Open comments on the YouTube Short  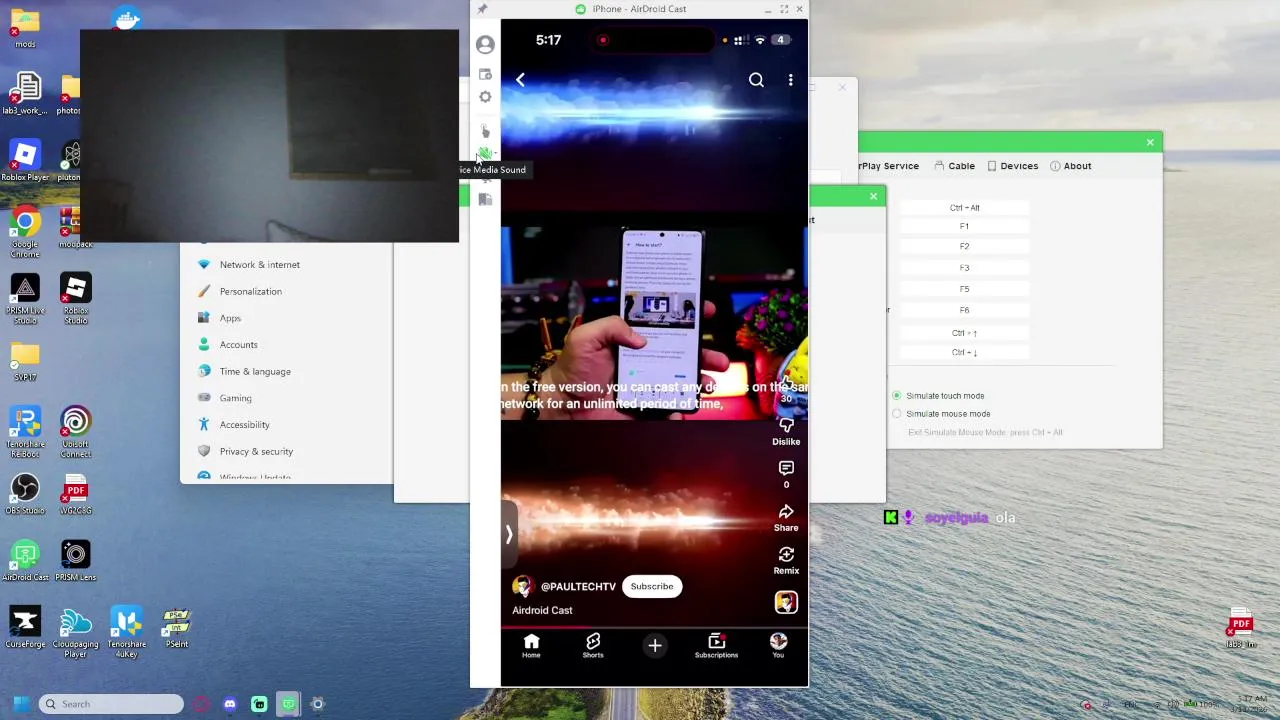(786, 474)
